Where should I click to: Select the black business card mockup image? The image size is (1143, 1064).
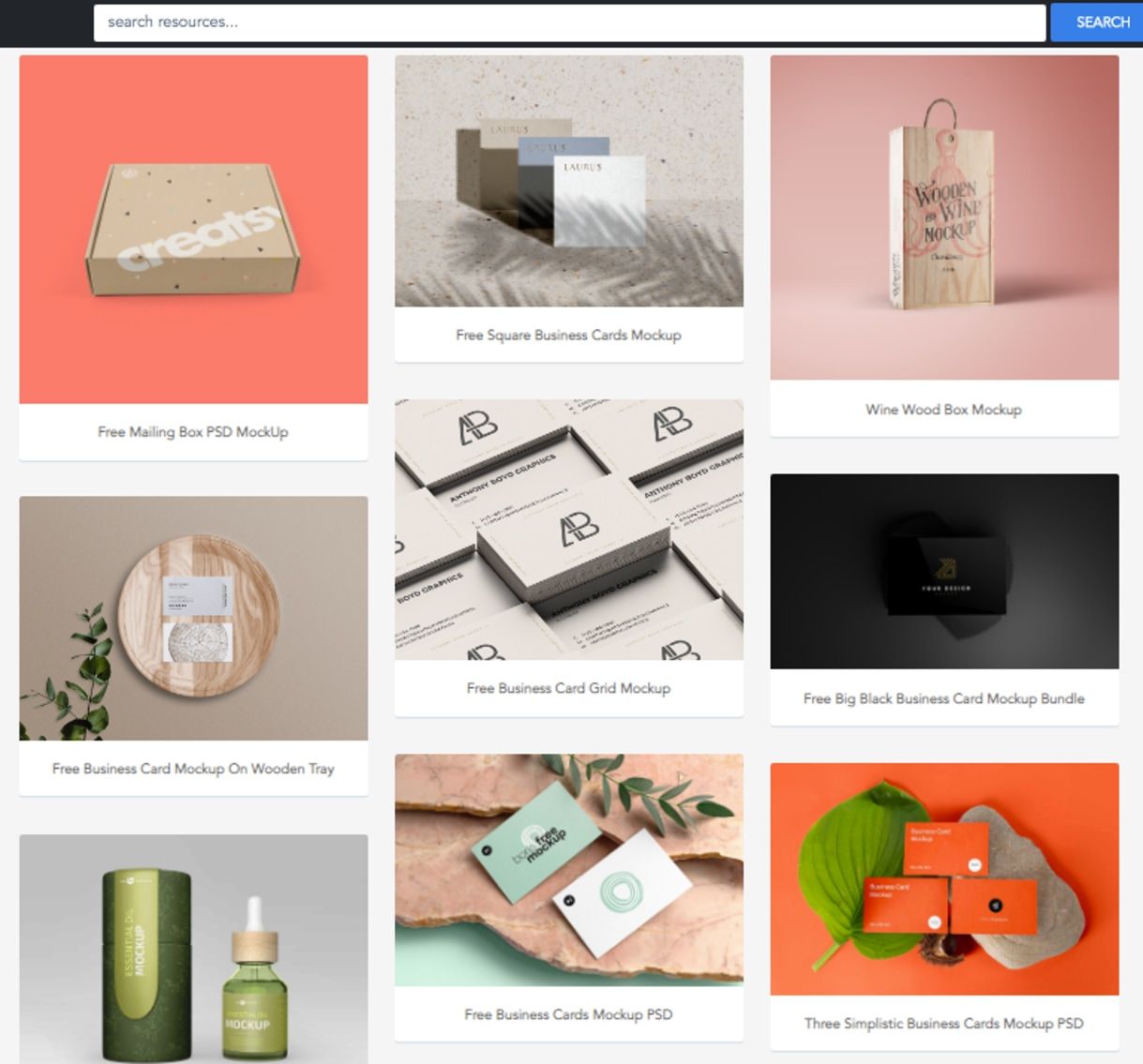tap(944, 572)
